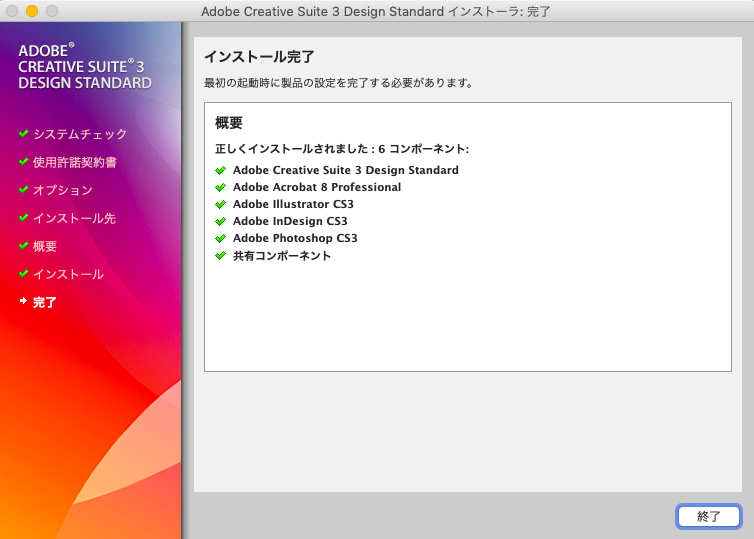Click arrow icon next to 完了 step
Viewport: 754px width, 539px height.
coord(24,301)
